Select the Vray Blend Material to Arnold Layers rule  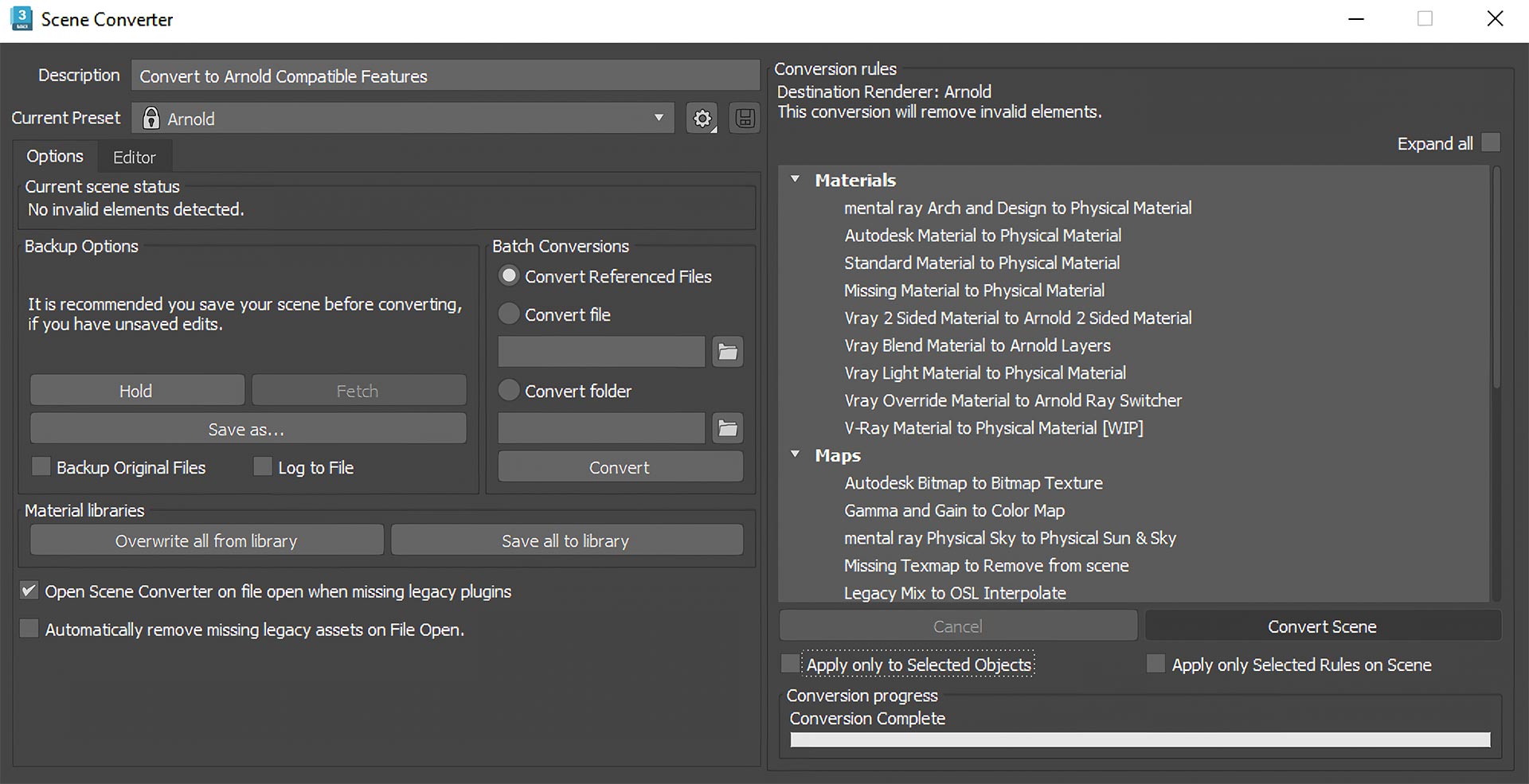[x=977, y=345]
